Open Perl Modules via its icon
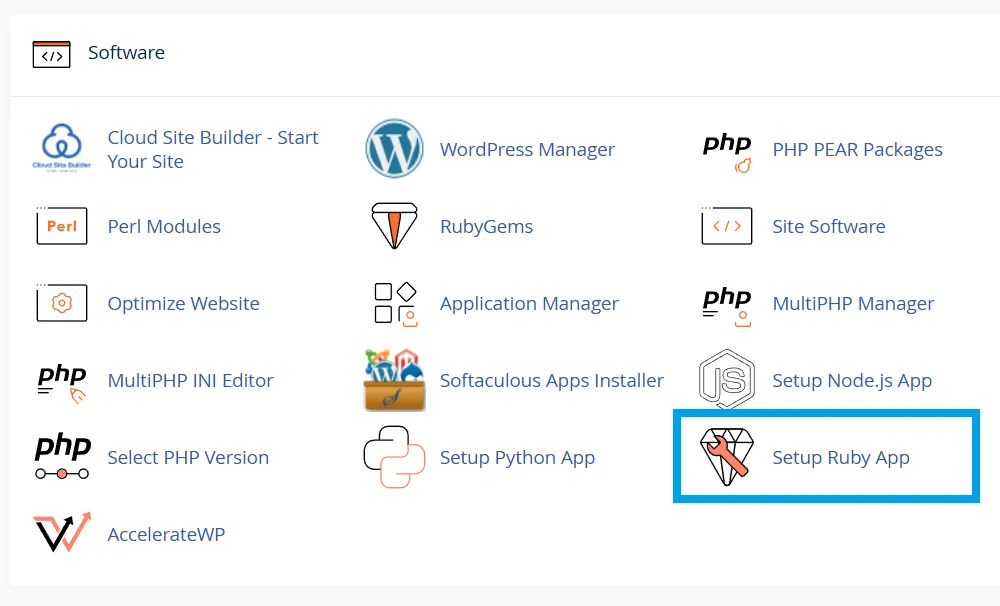Image resolution: width=1000 pixels, height=606 pixels. tap(61, 226)
